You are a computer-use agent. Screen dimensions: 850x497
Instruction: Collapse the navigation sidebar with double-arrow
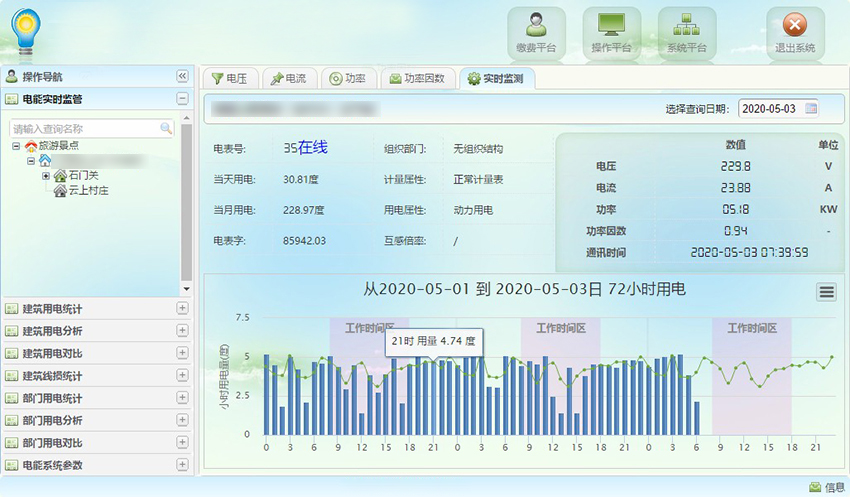coord(182,77)
